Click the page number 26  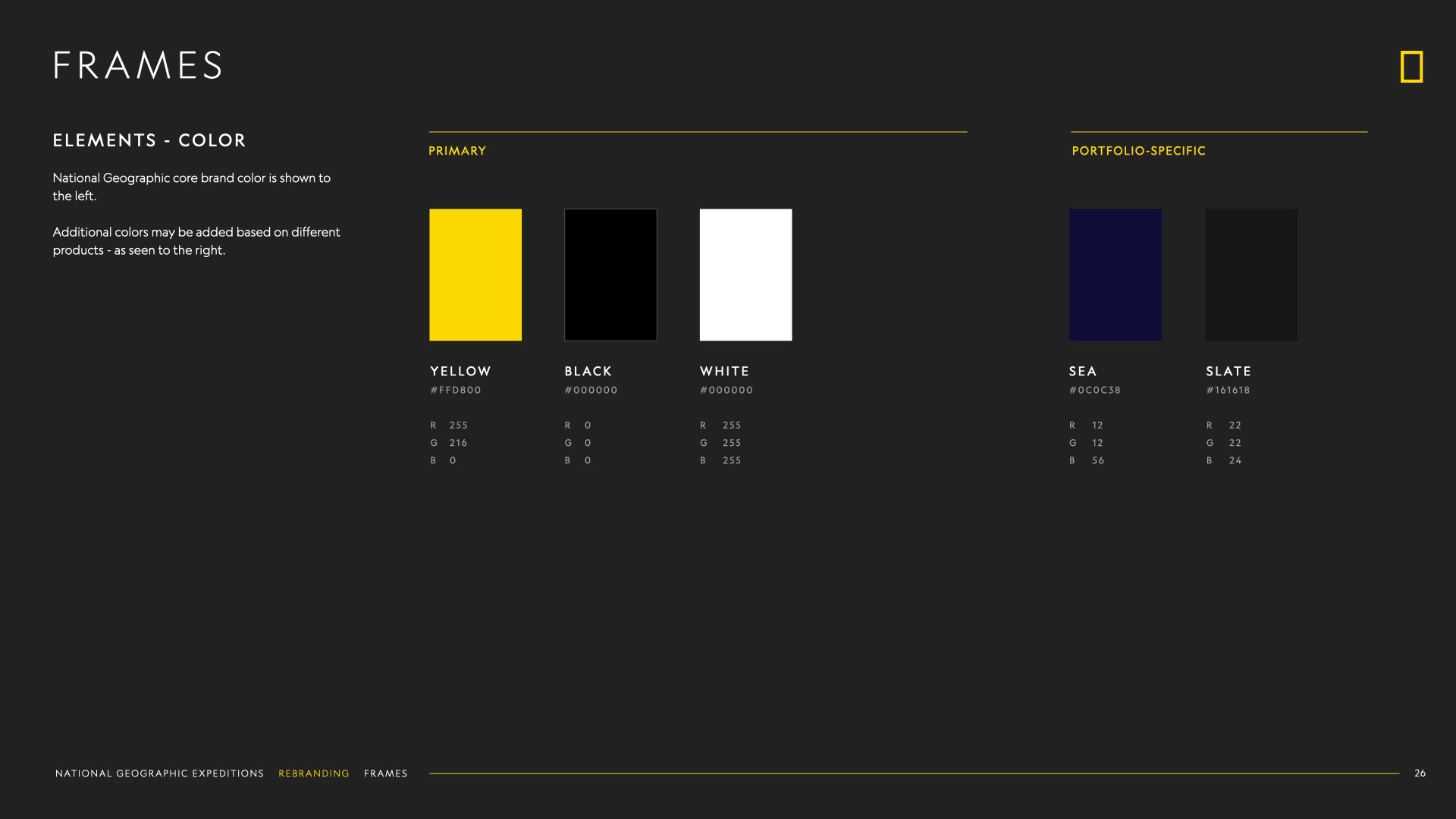pyautogui.click(x=1420, y=773)
